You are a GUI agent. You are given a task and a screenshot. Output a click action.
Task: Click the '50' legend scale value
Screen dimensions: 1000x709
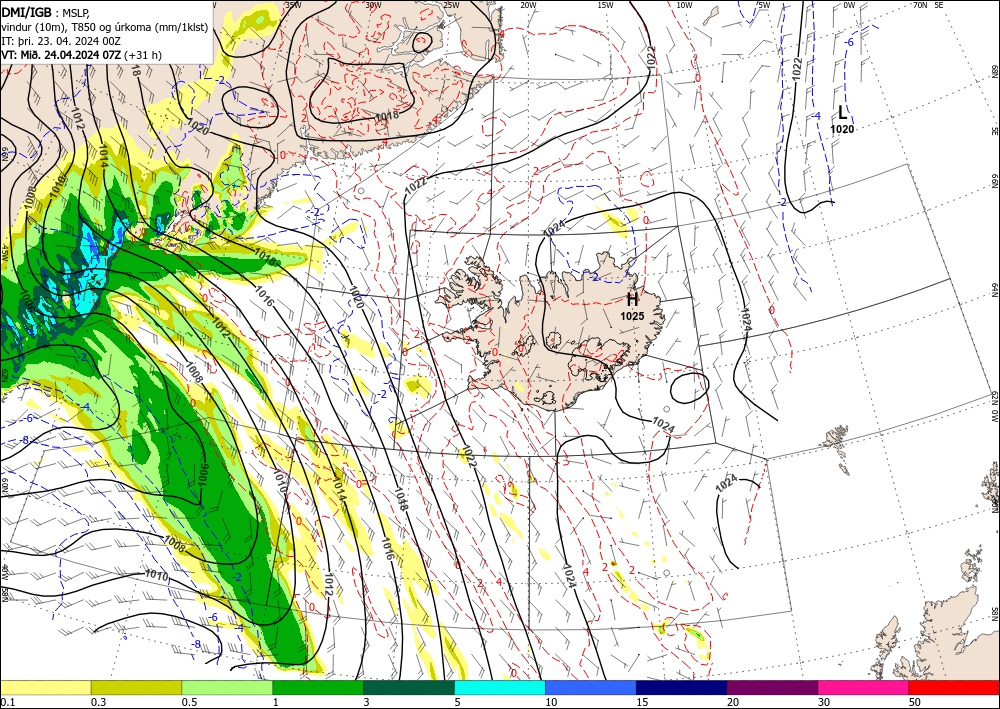click(915, 702)
